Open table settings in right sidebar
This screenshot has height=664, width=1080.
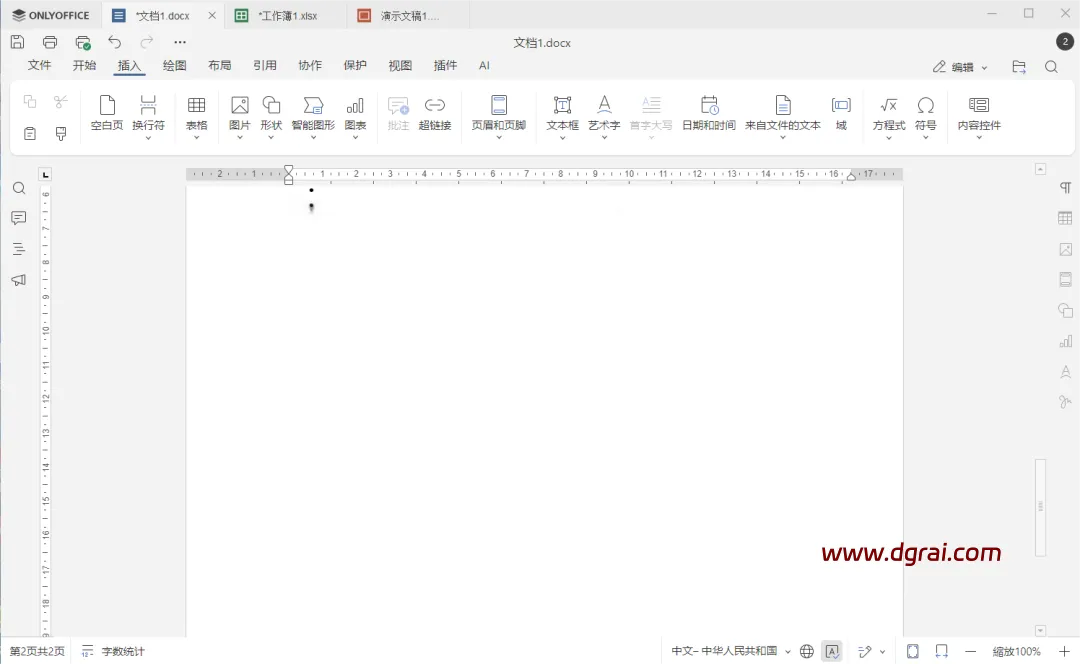1066,218
